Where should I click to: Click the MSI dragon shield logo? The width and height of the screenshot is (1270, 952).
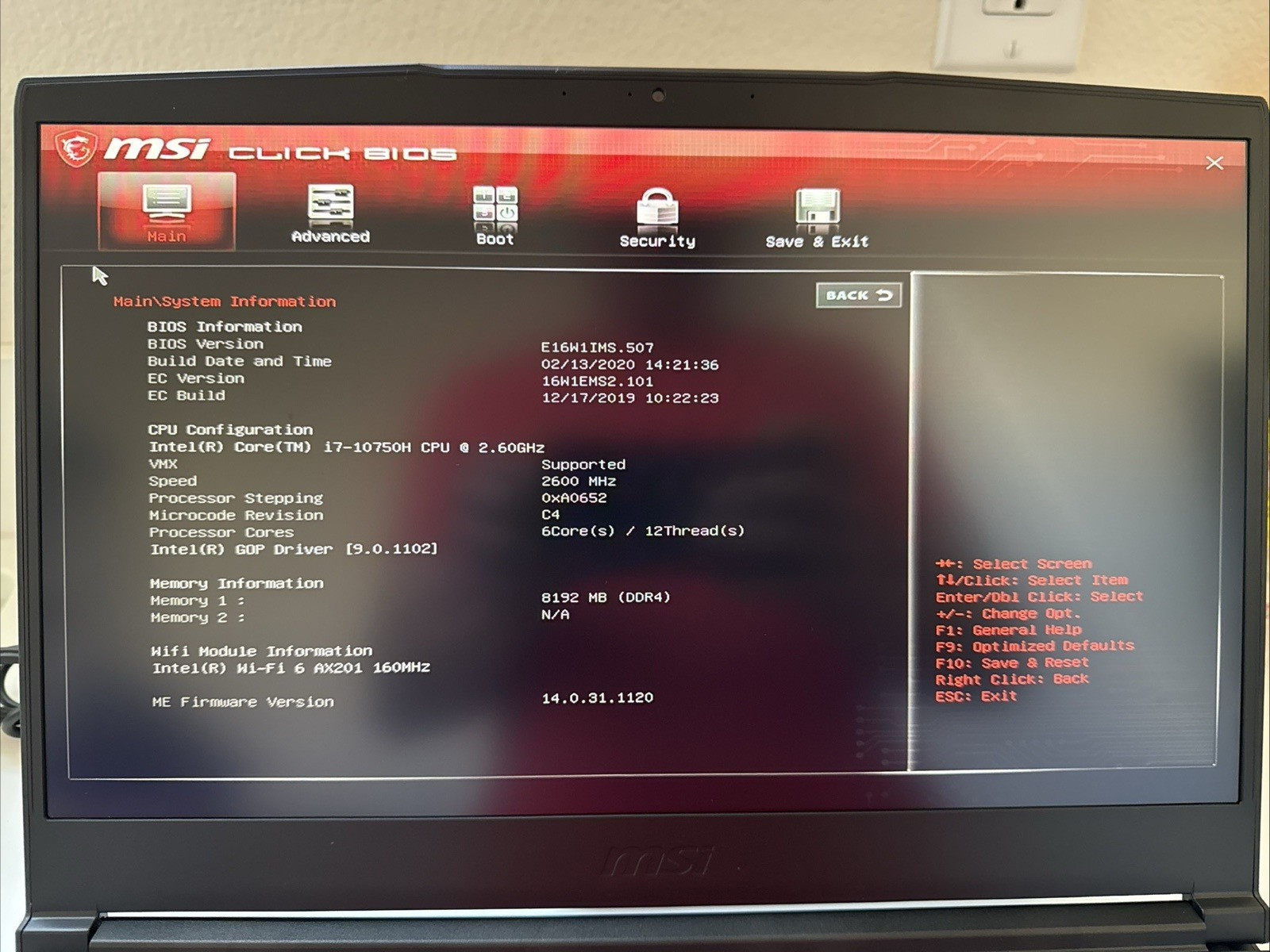click(75, 148)
